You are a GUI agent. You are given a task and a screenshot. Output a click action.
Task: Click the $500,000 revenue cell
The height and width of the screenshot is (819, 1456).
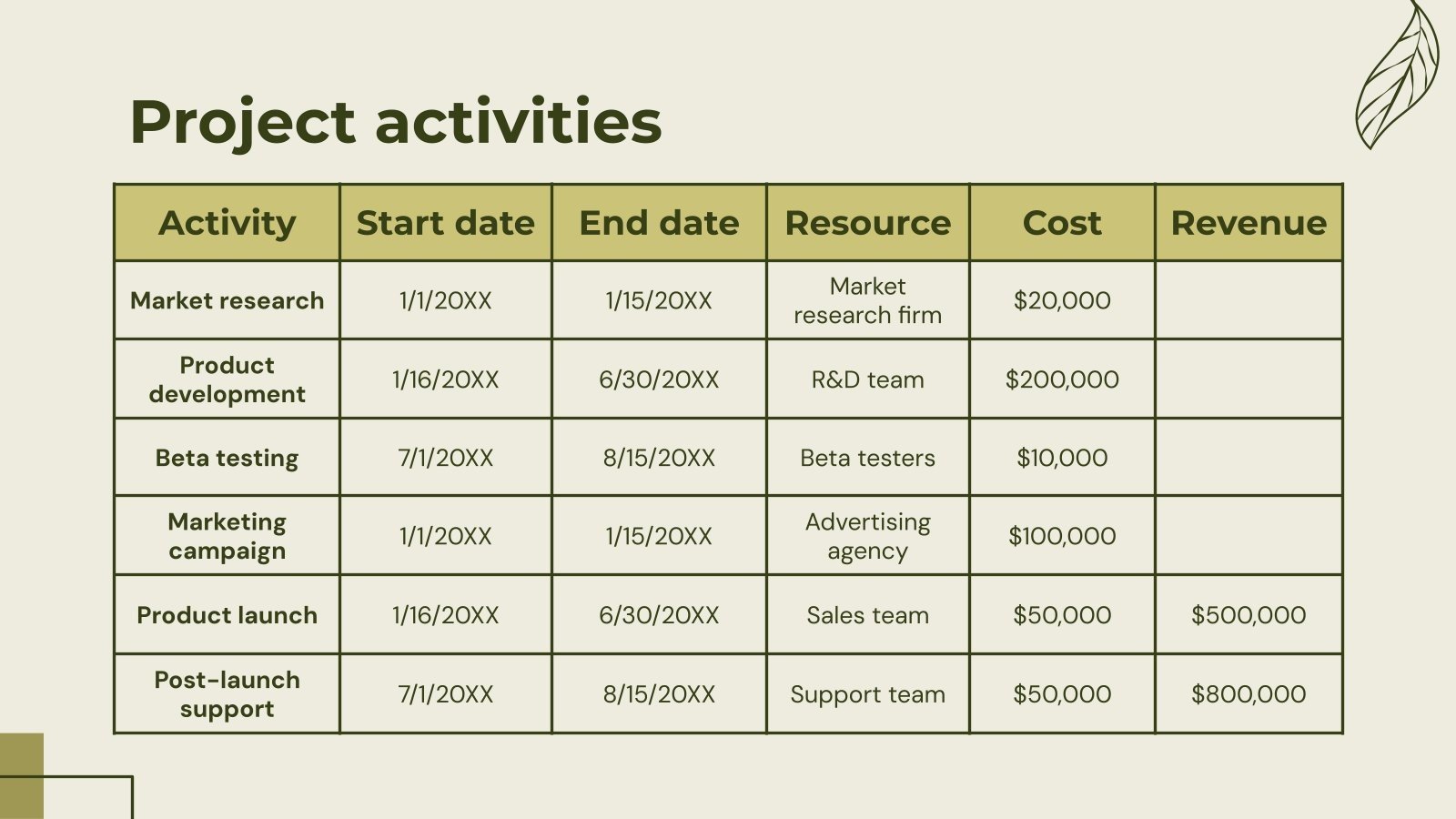[x=1249, y=615]
